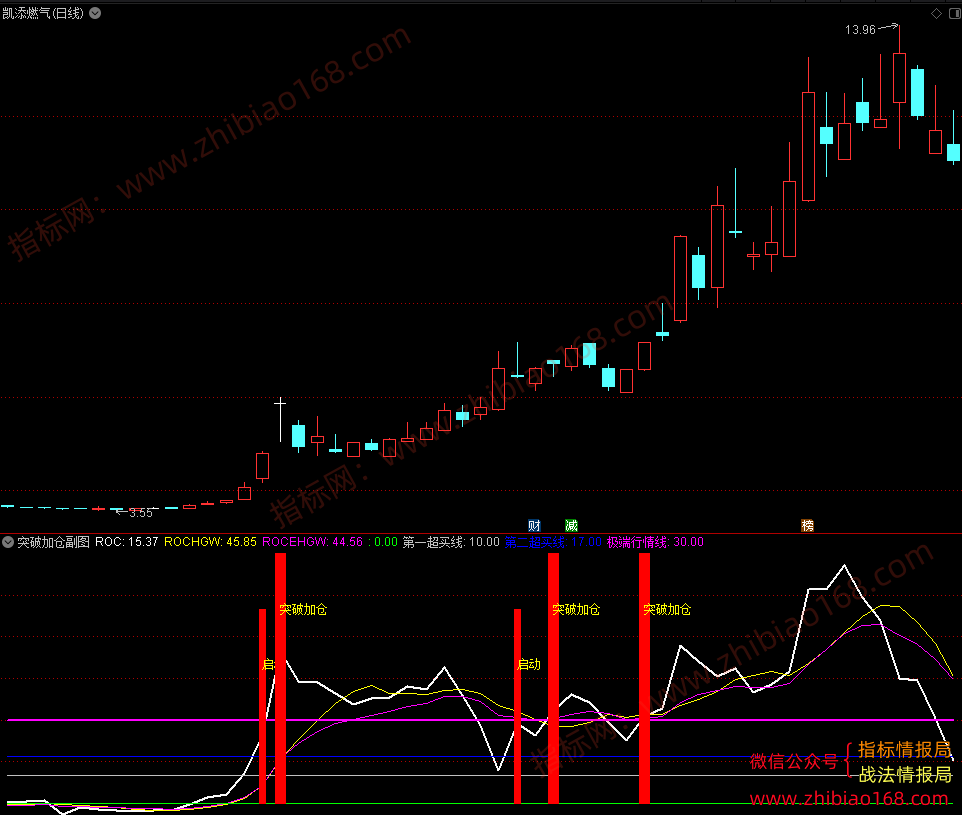Open the 突破加仓副图 indicator dropdown arrow
The image size is (962, 815).
[8, 542]
